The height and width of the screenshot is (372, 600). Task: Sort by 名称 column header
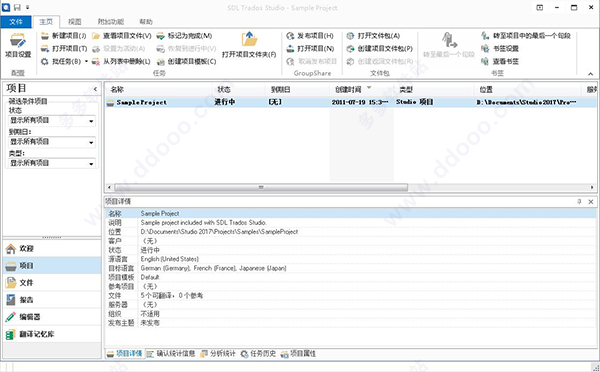click(158, 90)
